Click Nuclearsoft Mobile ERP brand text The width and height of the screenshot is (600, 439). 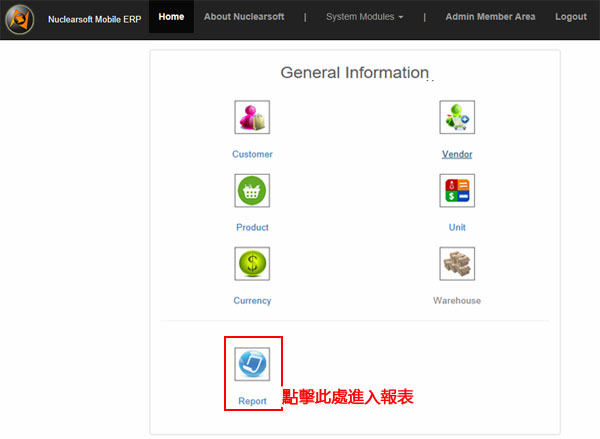[95, 19]
